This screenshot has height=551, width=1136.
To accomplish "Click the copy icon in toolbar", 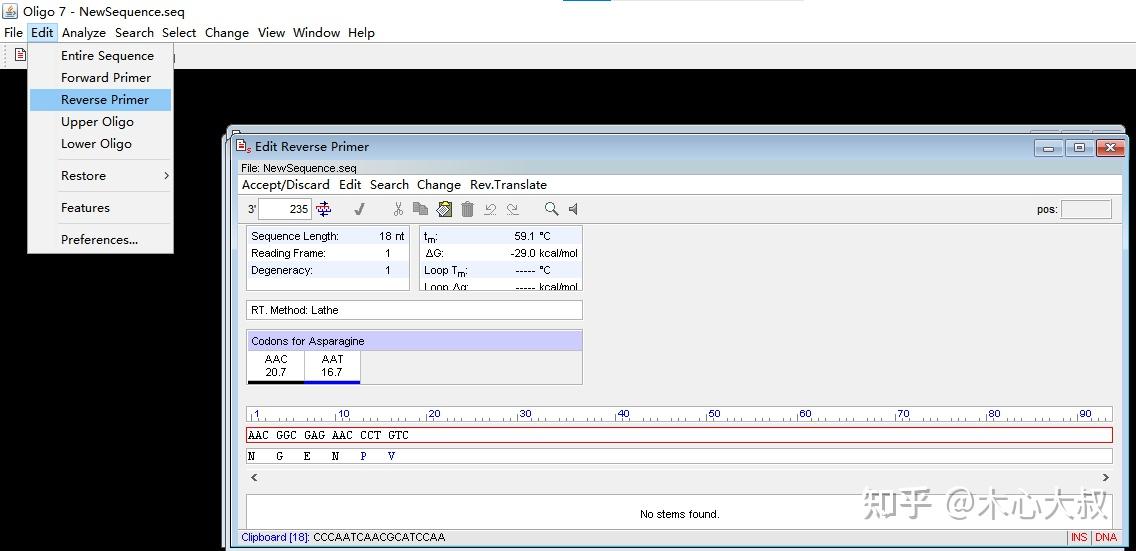I will point(420,209).
